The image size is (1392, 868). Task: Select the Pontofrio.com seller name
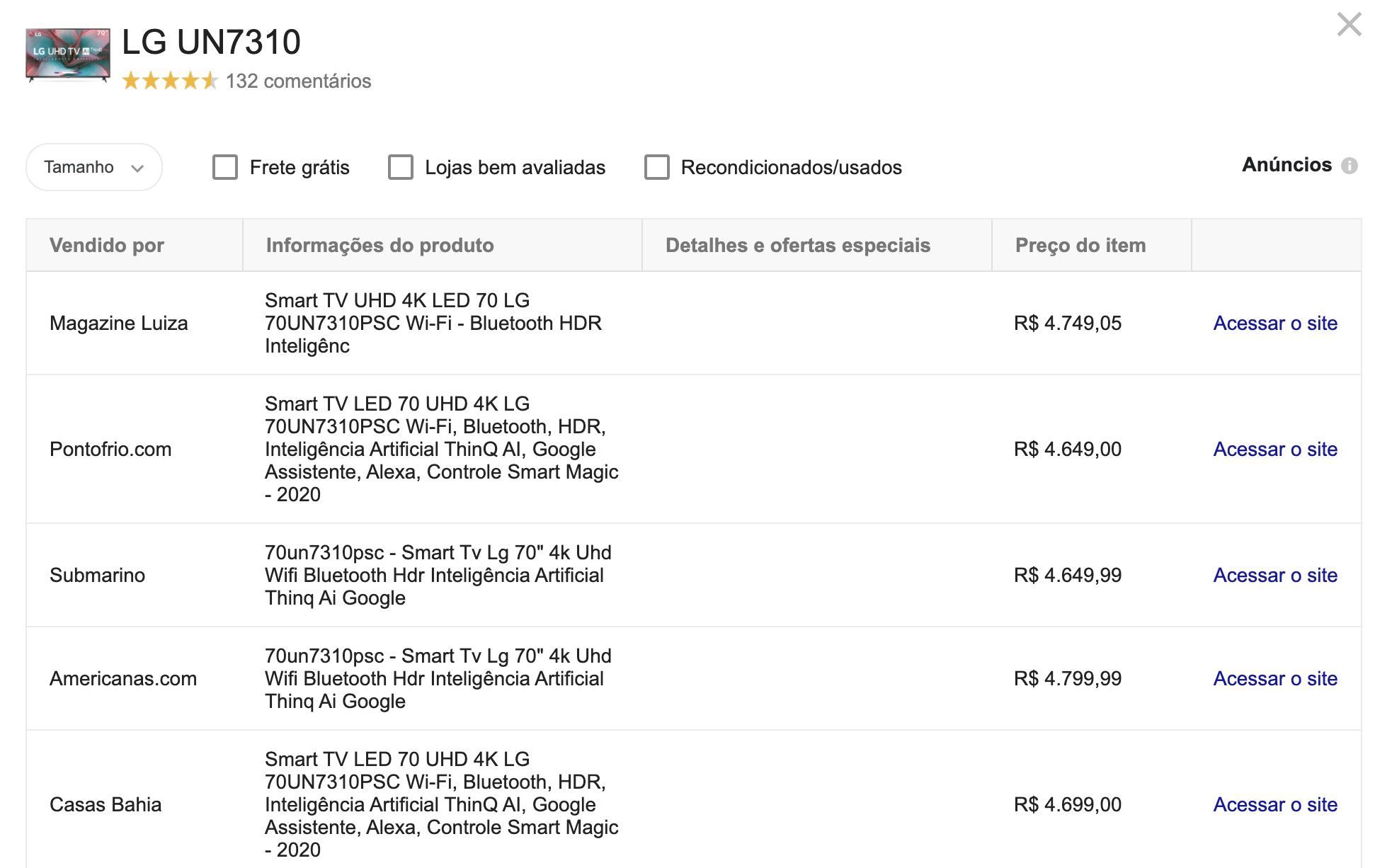tap(110, 449)
